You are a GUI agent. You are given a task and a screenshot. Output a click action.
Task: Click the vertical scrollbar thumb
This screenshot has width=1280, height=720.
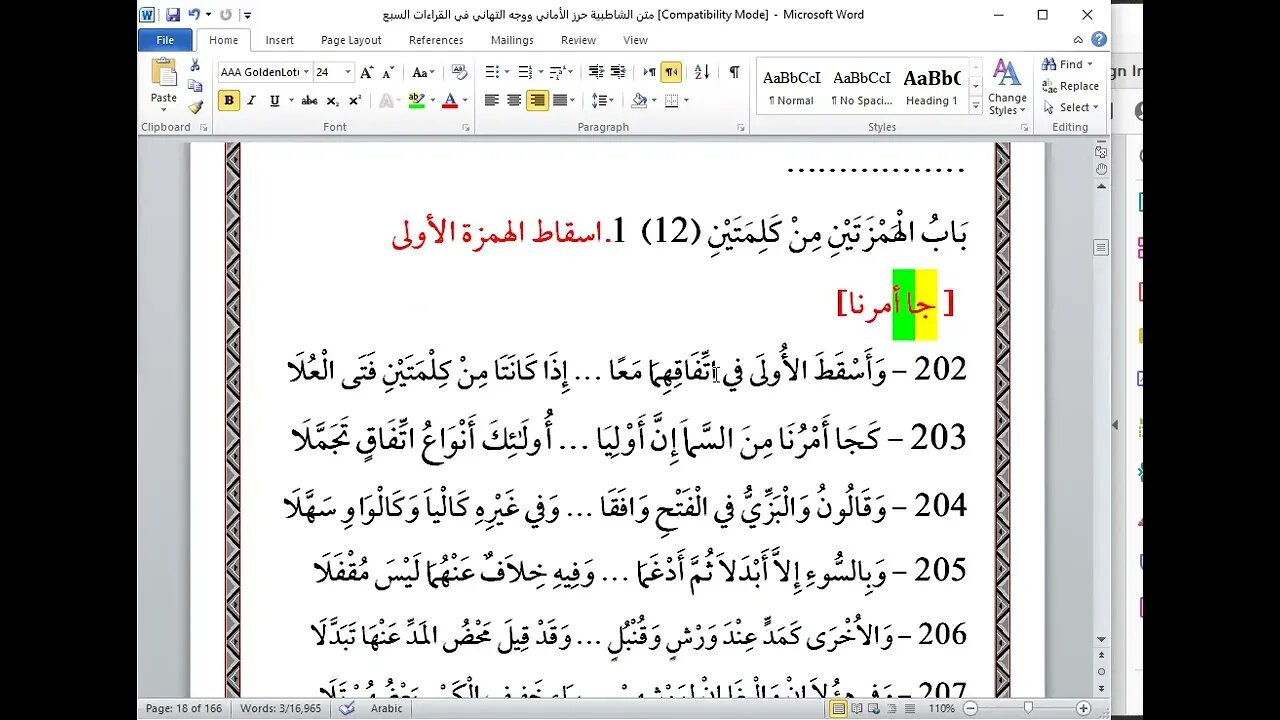pos(1101,247)
